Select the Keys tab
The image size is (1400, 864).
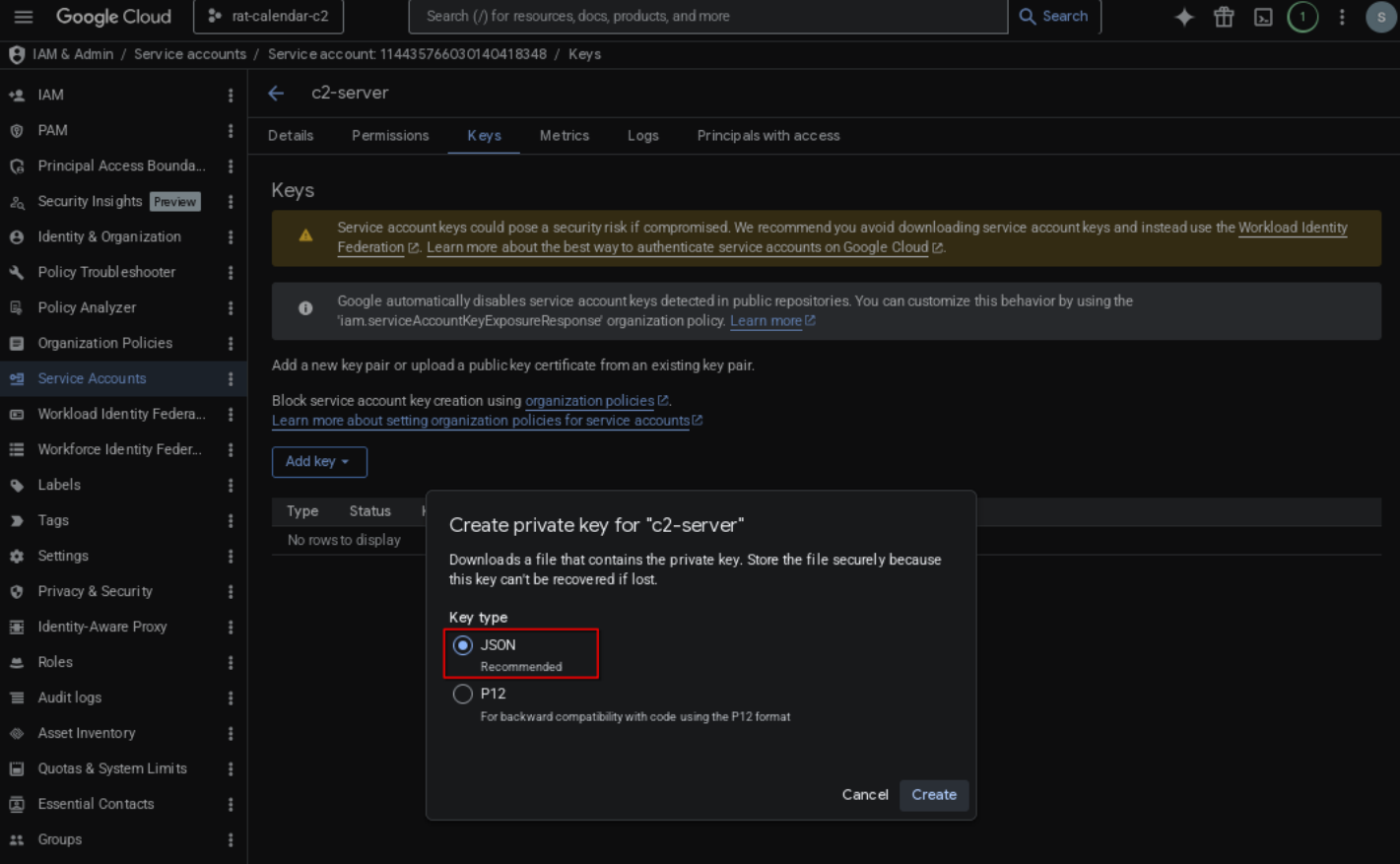[484, 136]
